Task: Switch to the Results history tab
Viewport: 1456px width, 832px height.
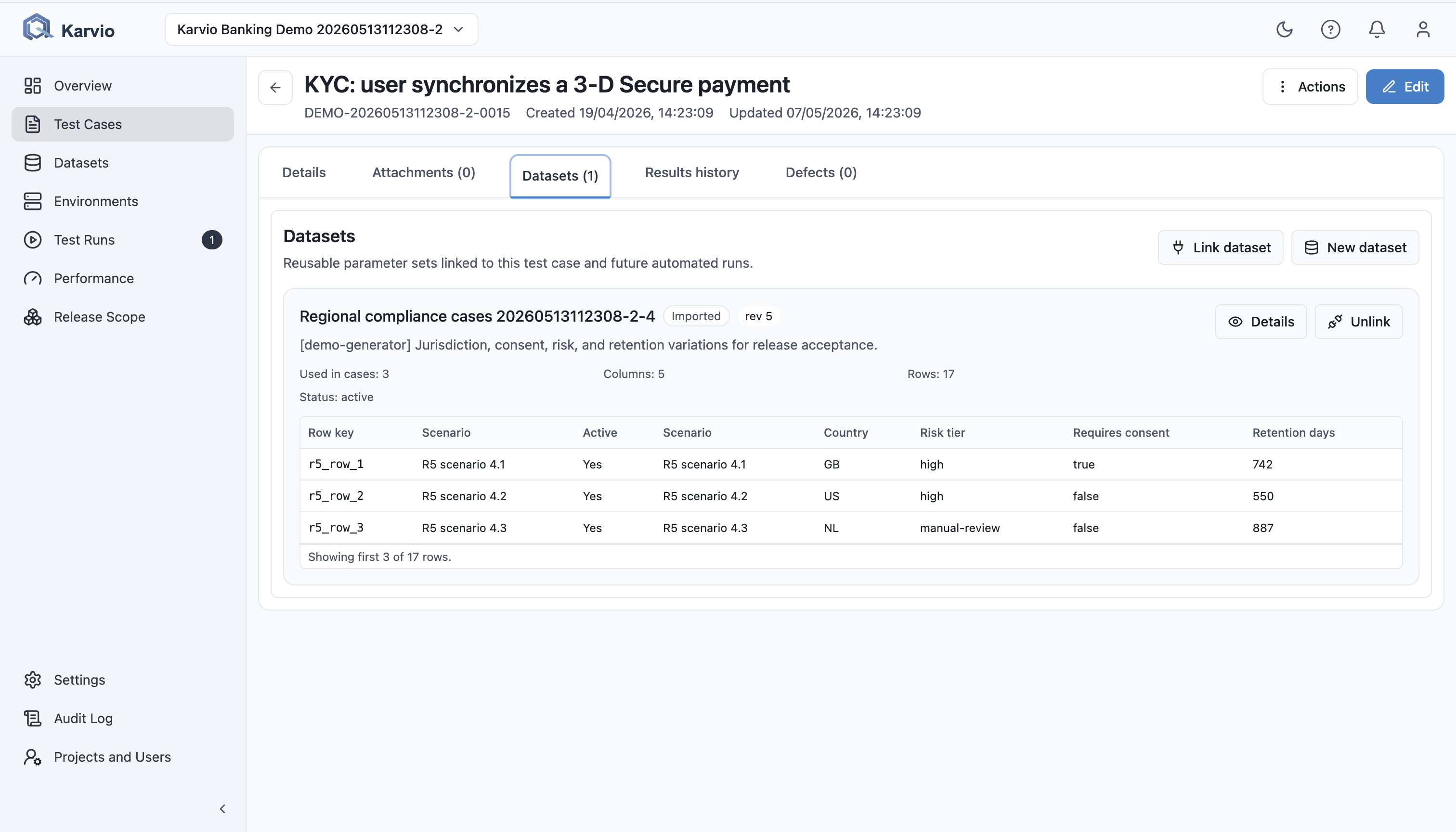Action: click(691, 172)
